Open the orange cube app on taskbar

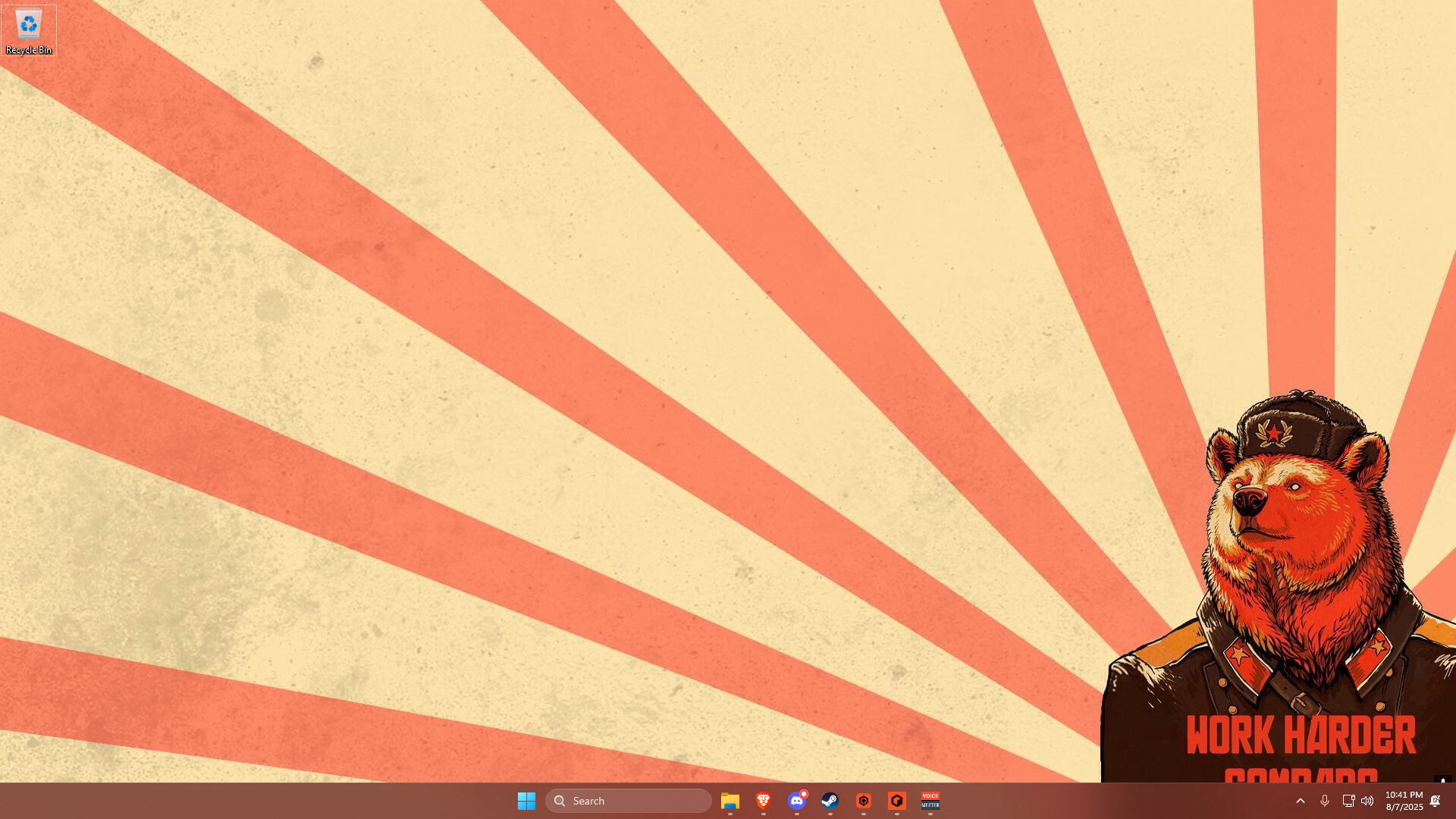(897, 801)
